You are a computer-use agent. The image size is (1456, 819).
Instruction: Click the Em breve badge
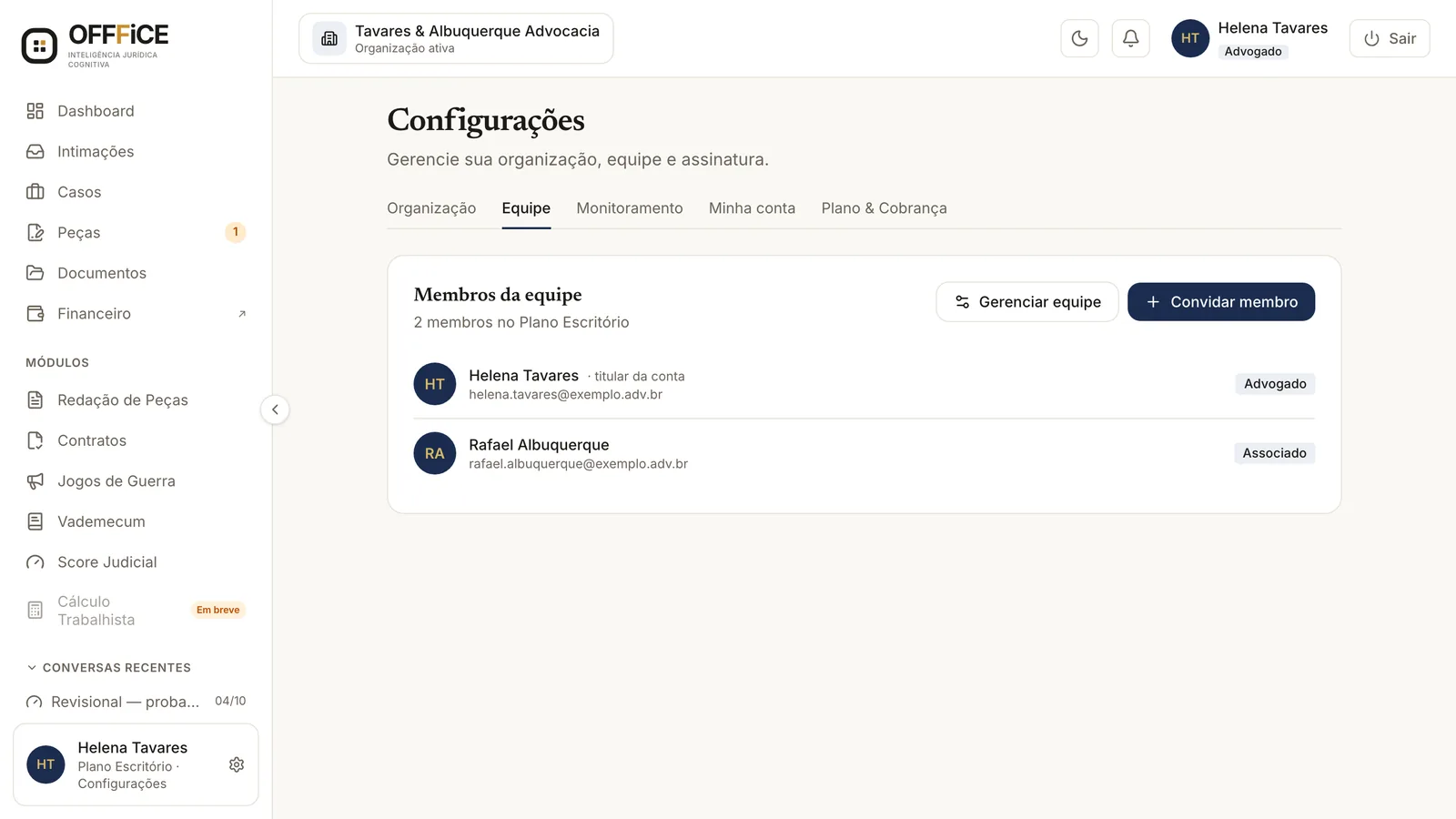click(x=218, y=611)
